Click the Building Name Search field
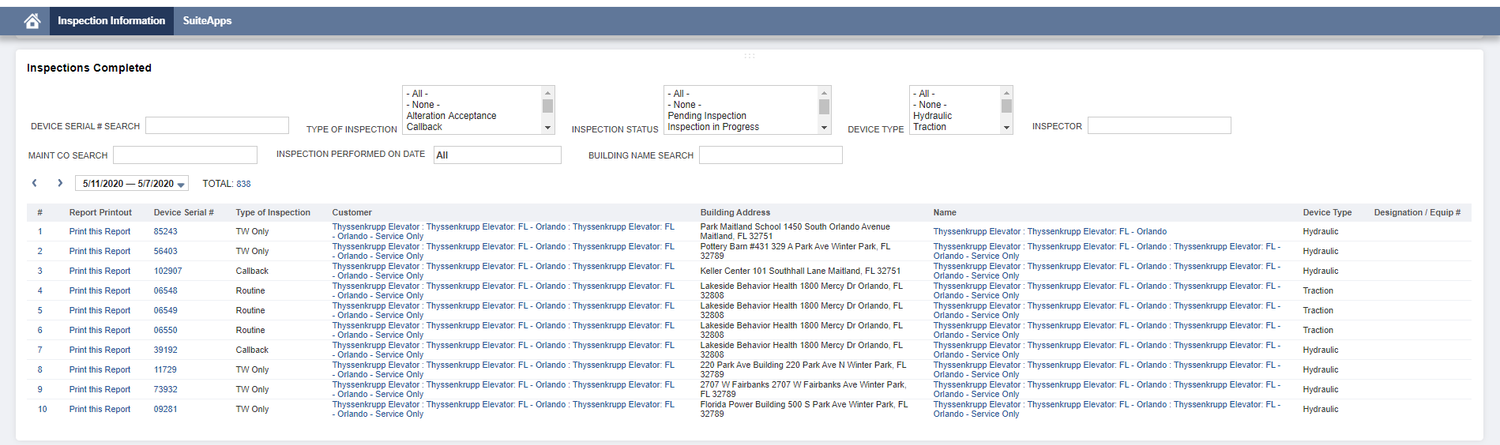This screenshot has width=1500, height=445. pyautogui.click(x=771, y=155)
